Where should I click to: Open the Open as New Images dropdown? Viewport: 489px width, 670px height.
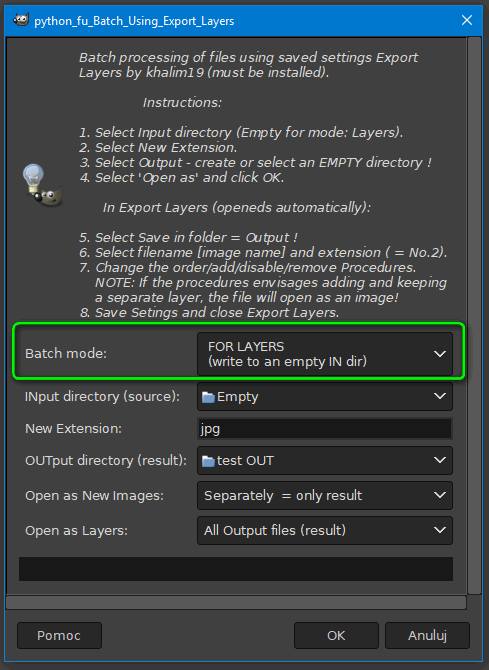[325, 496]
